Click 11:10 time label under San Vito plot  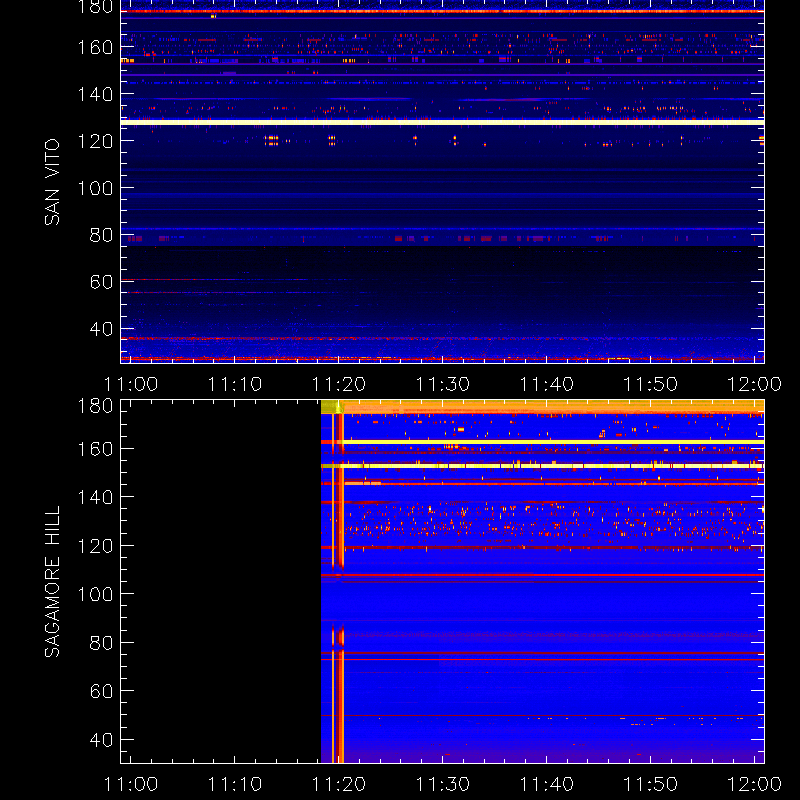(x=235, y=384)
